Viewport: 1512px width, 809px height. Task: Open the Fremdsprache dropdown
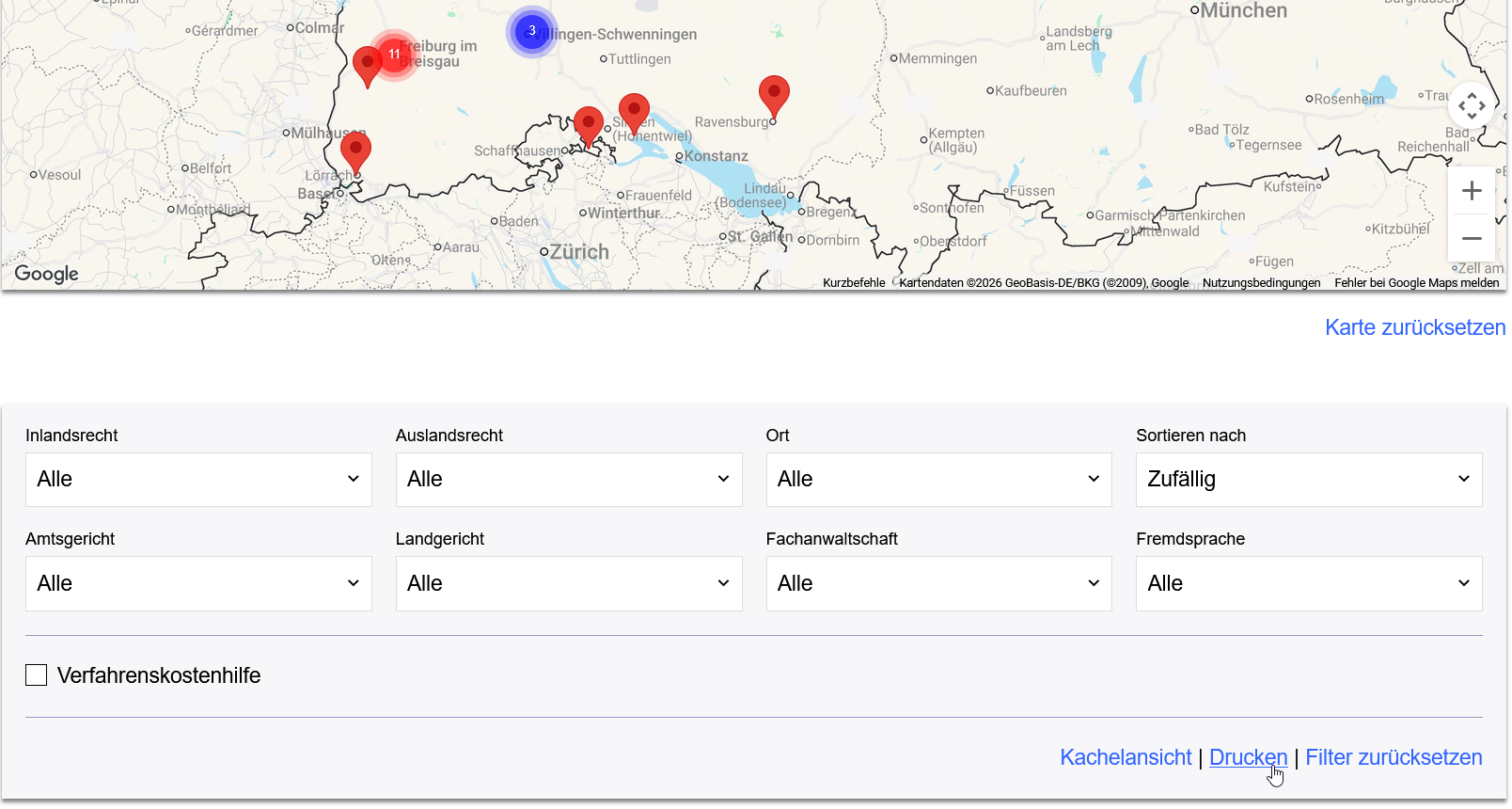[x=1309, y=583]
